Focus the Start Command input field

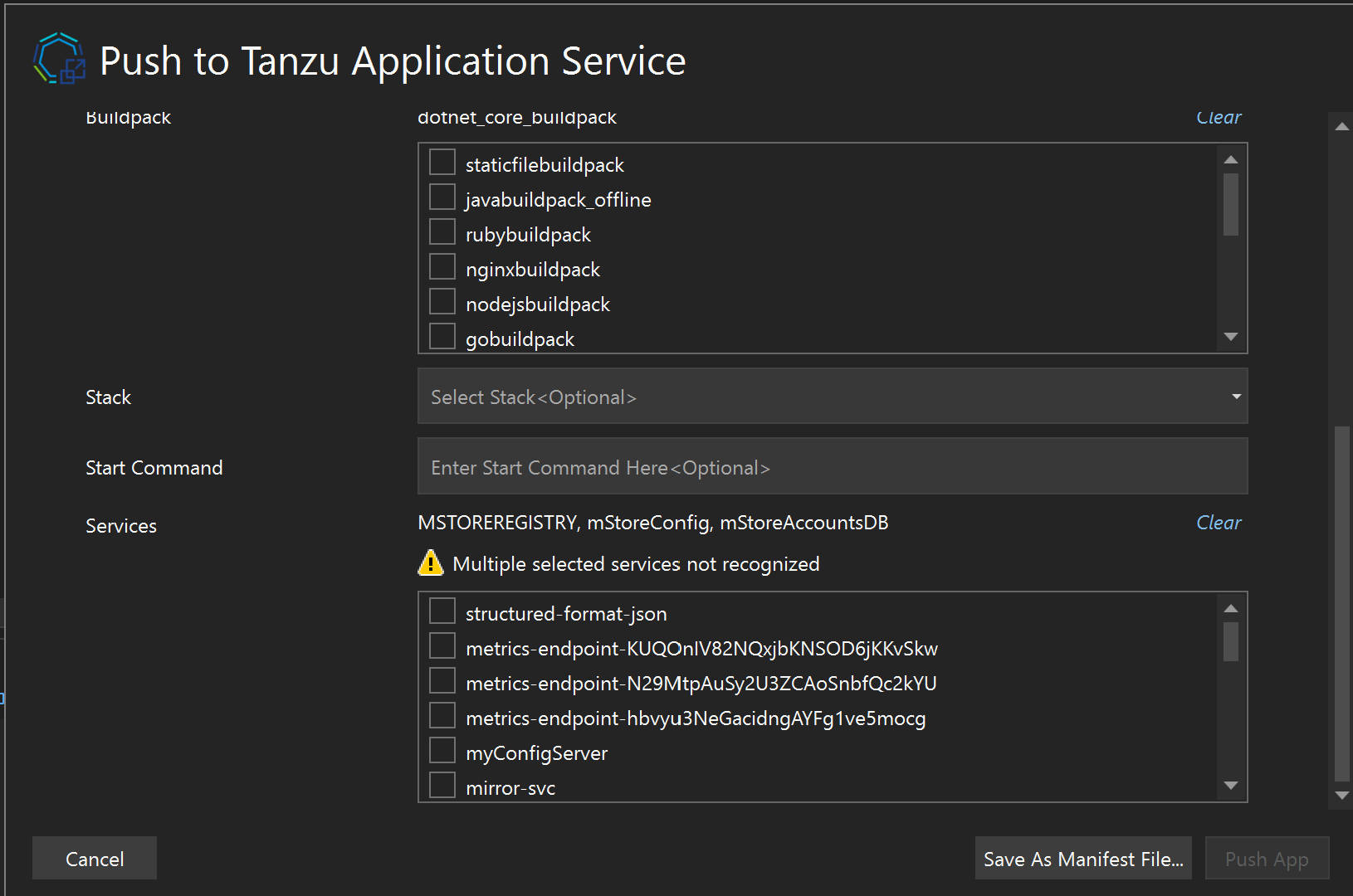pos(832,467)
